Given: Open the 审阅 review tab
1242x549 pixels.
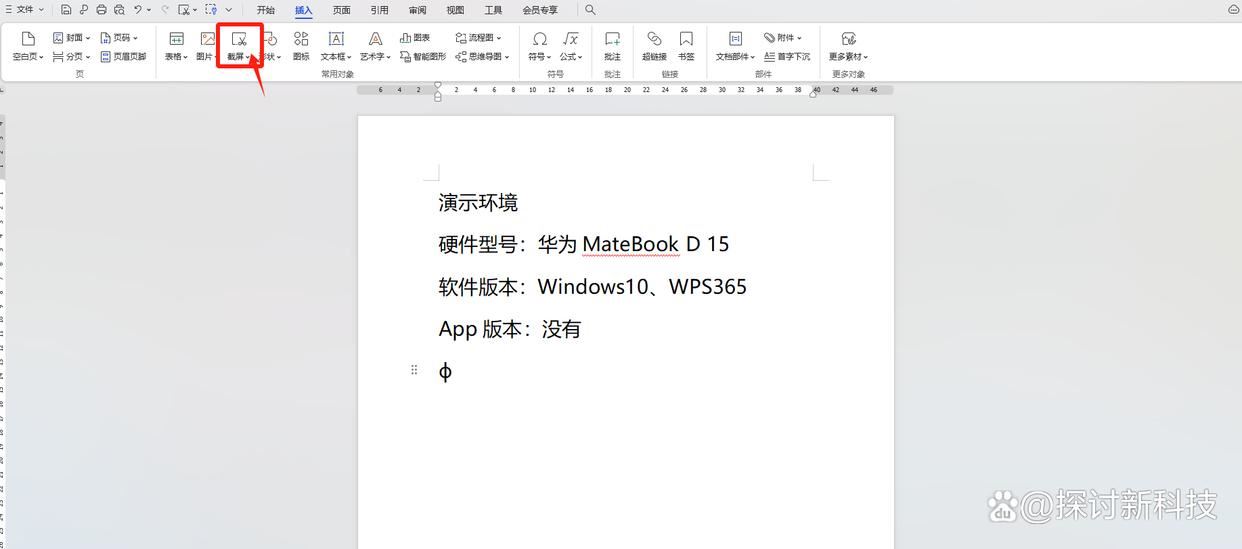Looking at the screenshot, I should pos(417,10).
